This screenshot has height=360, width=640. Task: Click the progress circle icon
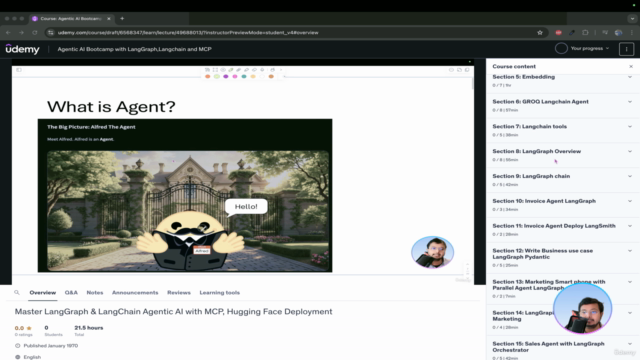tap(561, 49)
